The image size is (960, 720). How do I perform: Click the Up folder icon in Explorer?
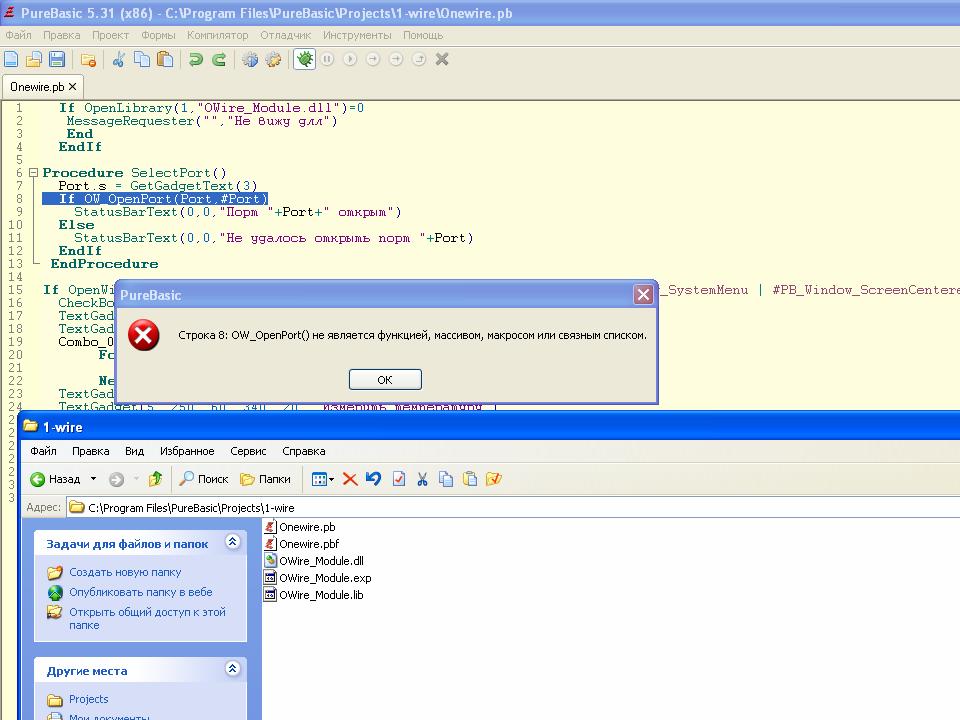coord(155,479)
